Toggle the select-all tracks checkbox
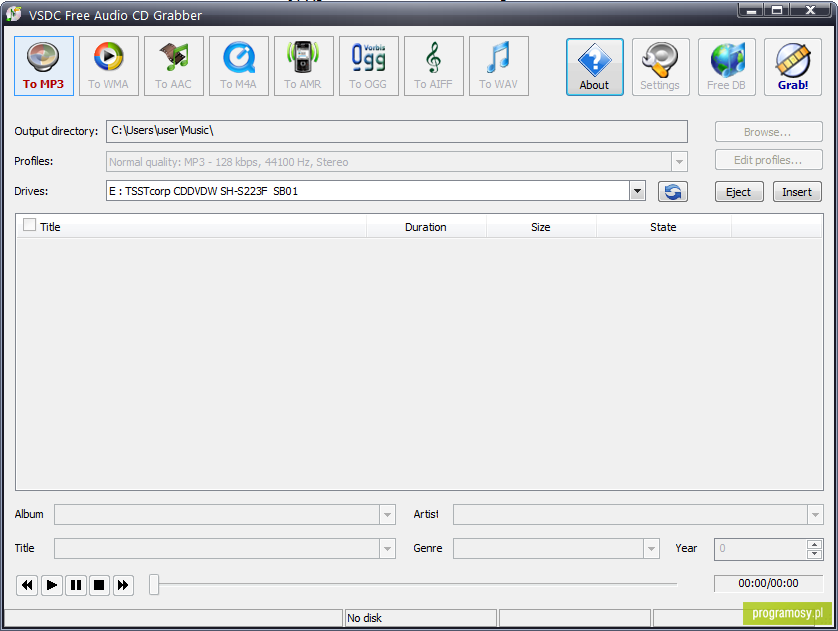The width and height of the screenshot is (838, 631). click(29, 225)
